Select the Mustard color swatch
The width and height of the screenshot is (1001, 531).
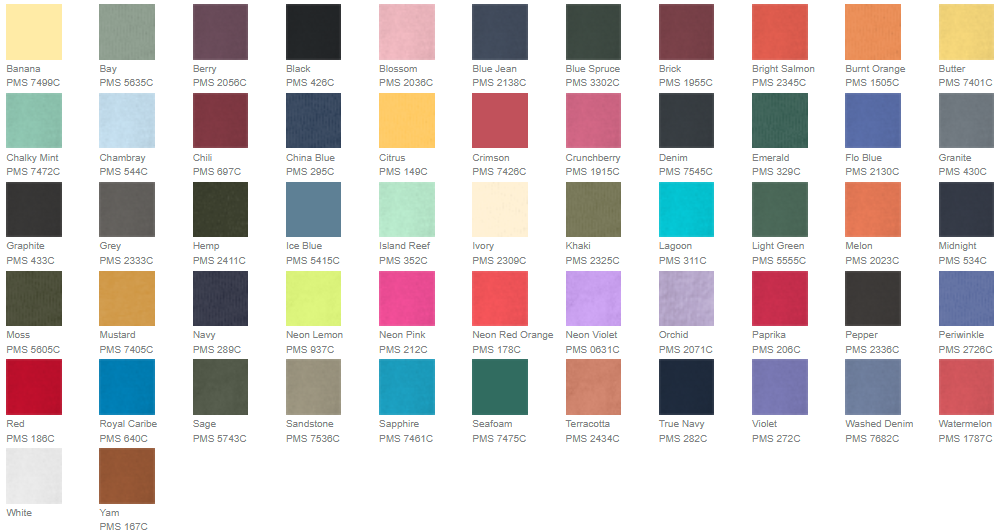pos(127,298)
